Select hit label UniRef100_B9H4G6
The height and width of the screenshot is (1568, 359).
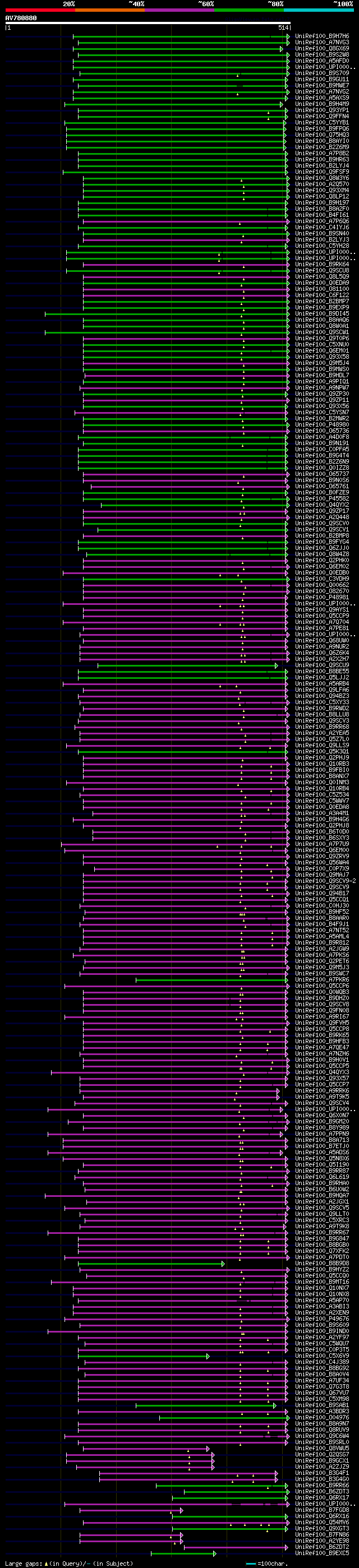coord(323,819)
